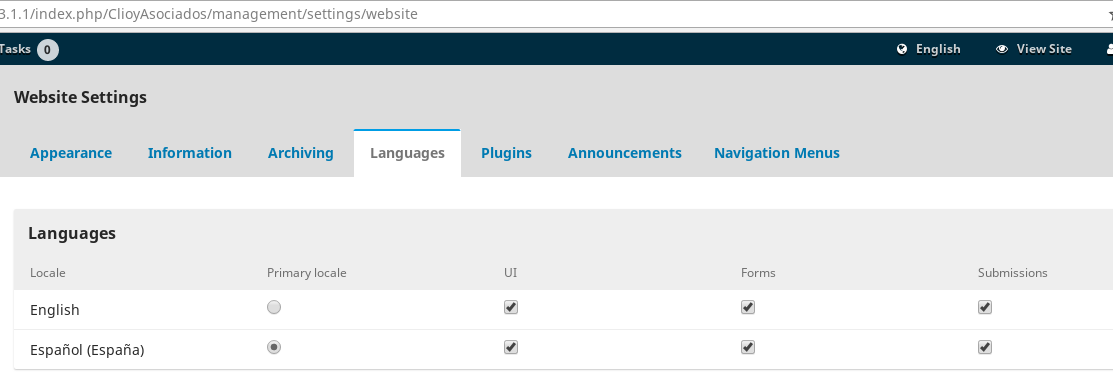Screen dimensions: 1113x387
Task: Click the Submissions column header
Action: tap(1013, 273)
